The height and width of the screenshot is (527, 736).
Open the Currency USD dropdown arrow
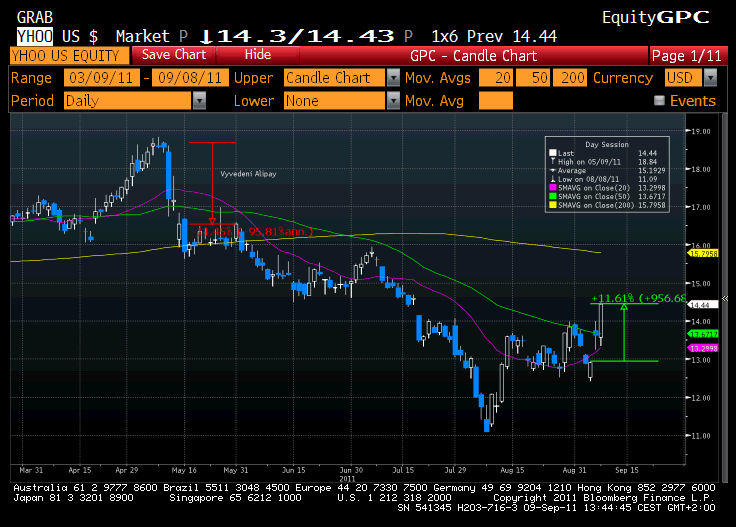[711, 78]
